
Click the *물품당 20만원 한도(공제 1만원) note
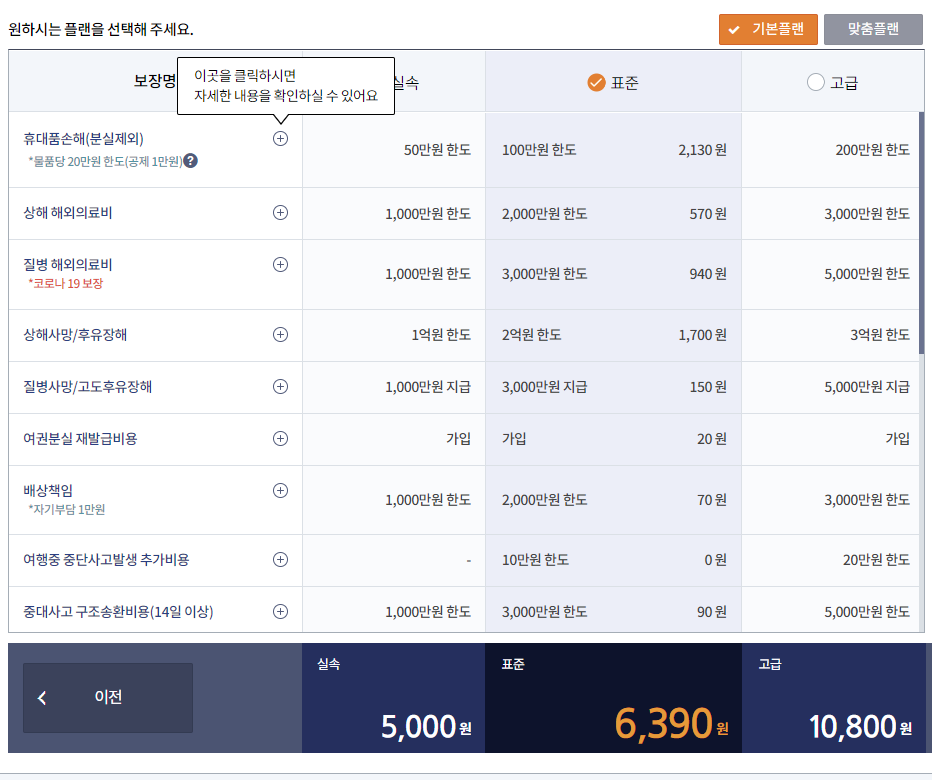[105, 161]
